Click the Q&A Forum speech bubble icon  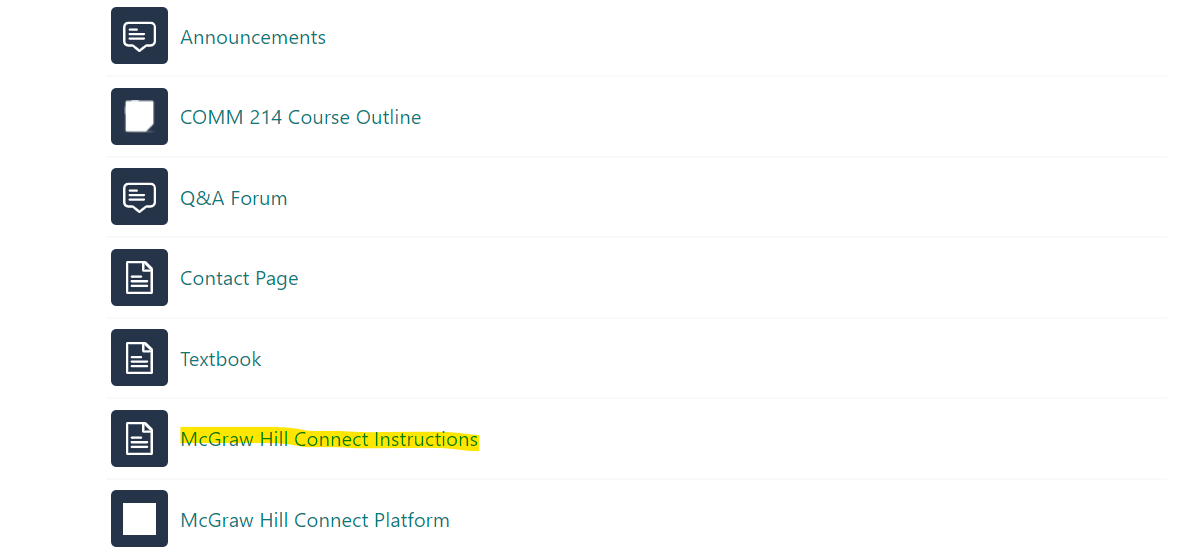pyautogui.click(x=139, y=197)
